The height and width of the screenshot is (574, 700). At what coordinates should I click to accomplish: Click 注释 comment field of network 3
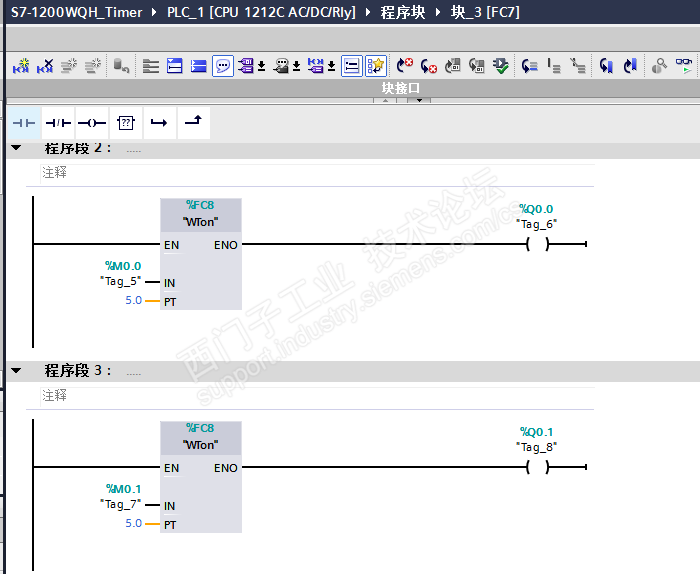coord(317,395)
